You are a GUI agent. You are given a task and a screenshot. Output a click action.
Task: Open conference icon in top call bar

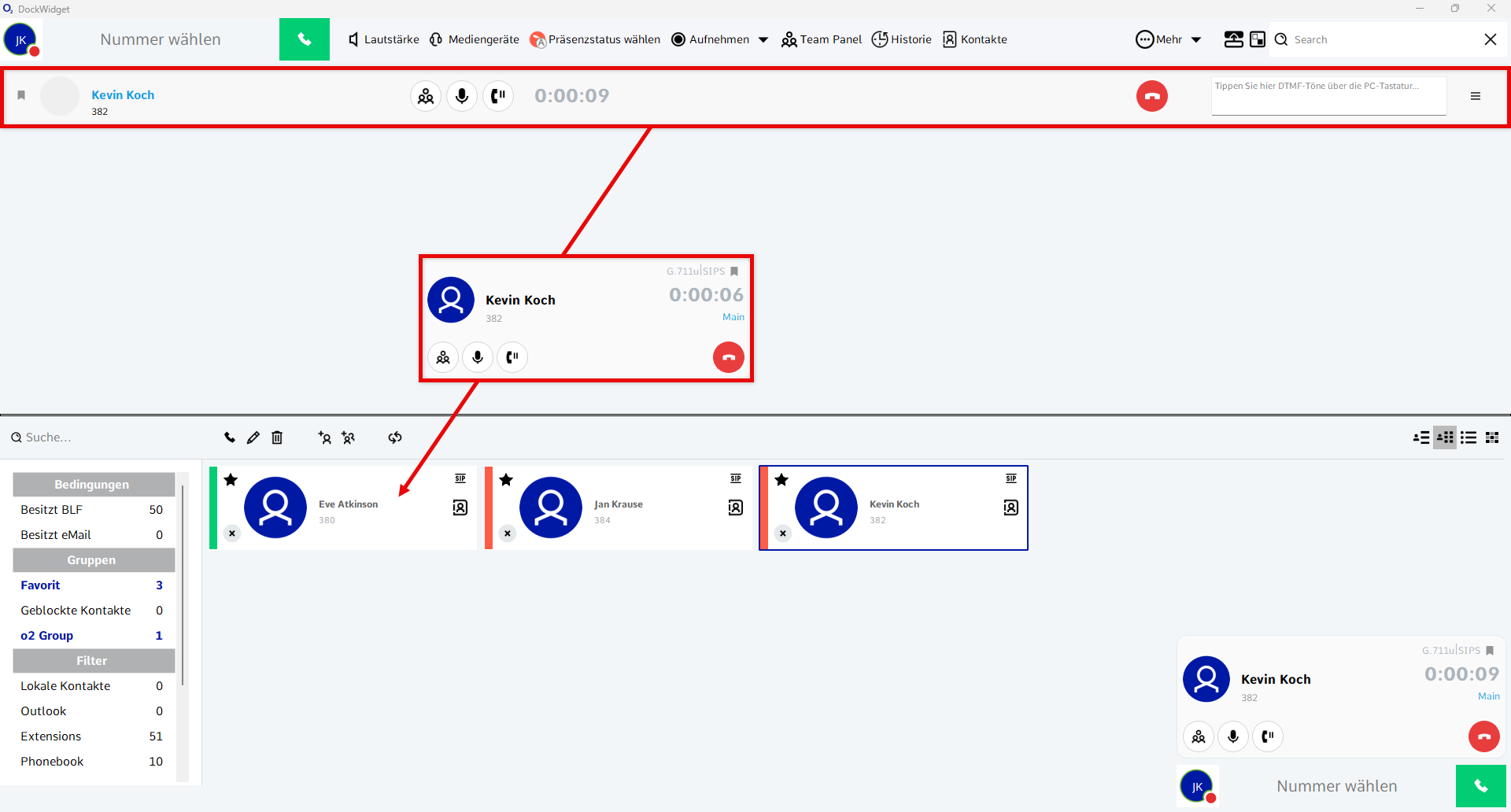point(426,96)
